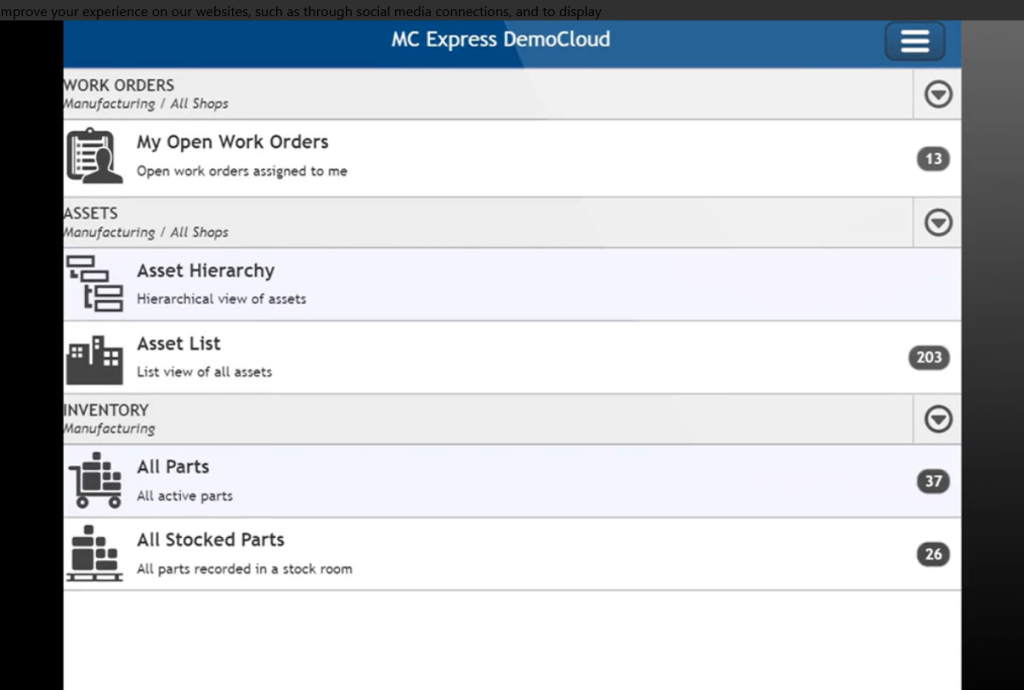
Task: Open the hamburger menu icon
Action: coord(913,41)
